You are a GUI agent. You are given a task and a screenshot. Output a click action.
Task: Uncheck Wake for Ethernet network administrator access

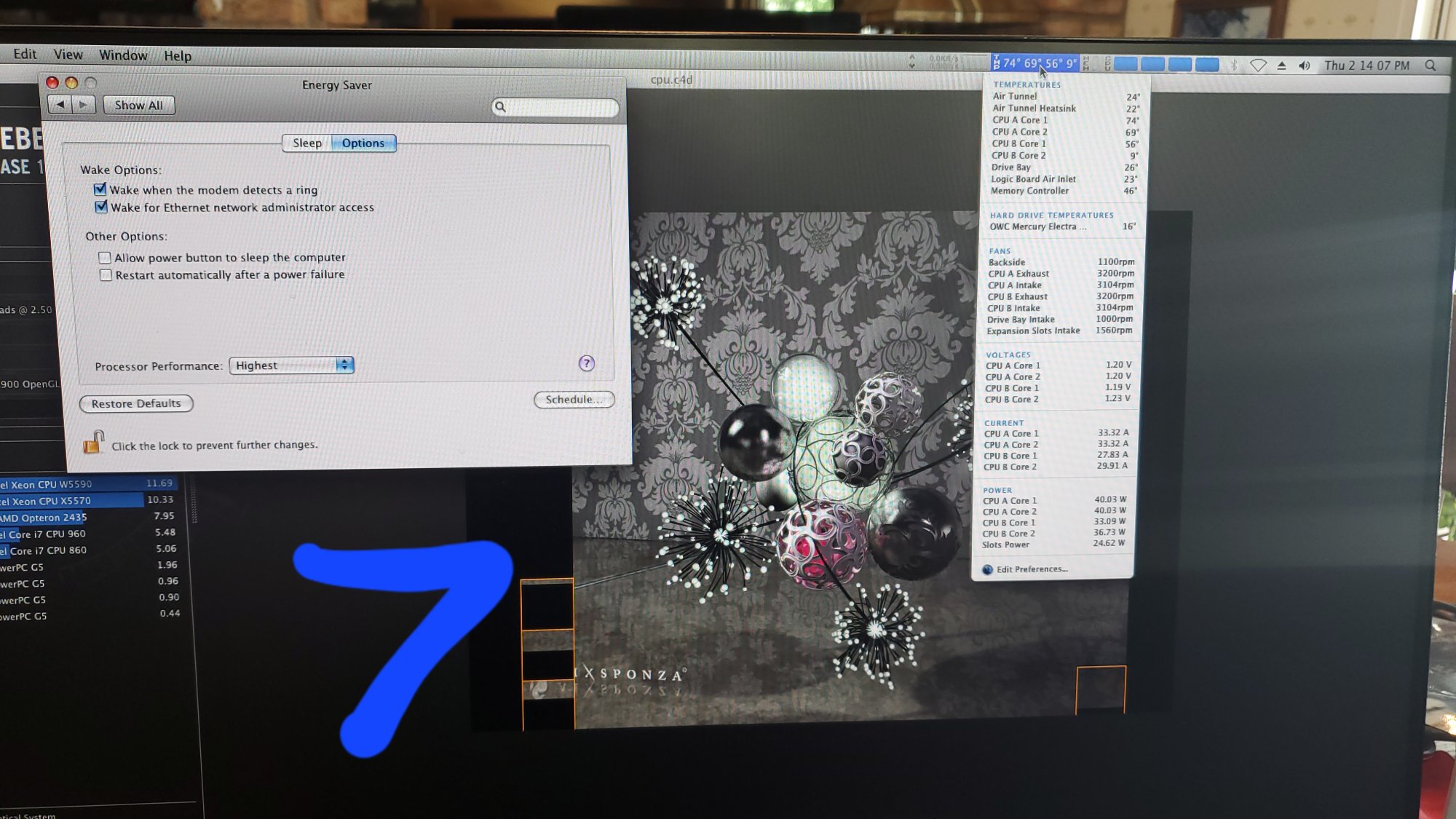click(101, 207)
